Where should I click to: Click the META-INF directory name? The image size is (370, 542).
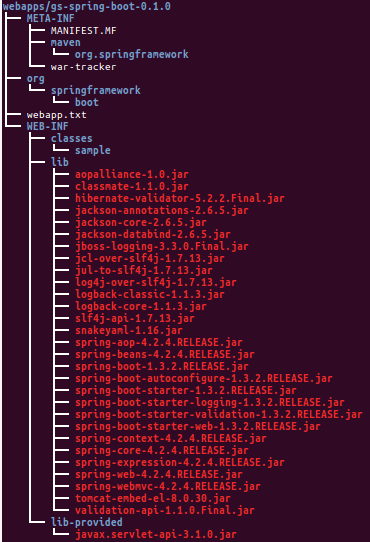tap(50, 18)
